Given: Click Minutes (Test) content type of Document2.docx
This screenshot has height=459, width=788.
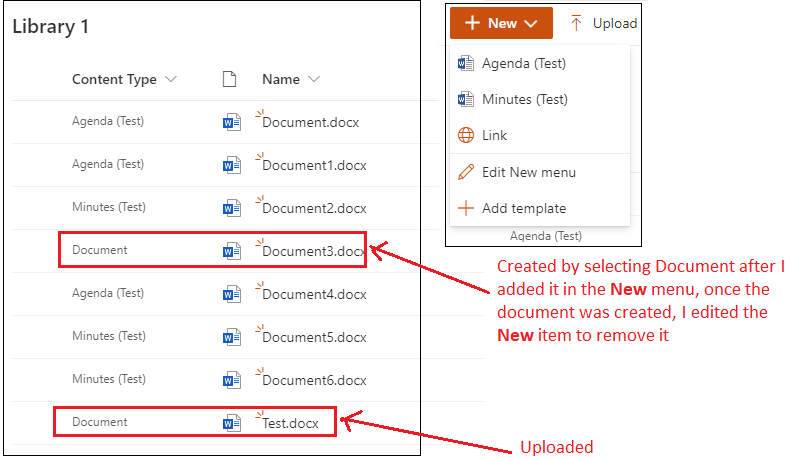Looking at the screenshot, I should [109, 207].
